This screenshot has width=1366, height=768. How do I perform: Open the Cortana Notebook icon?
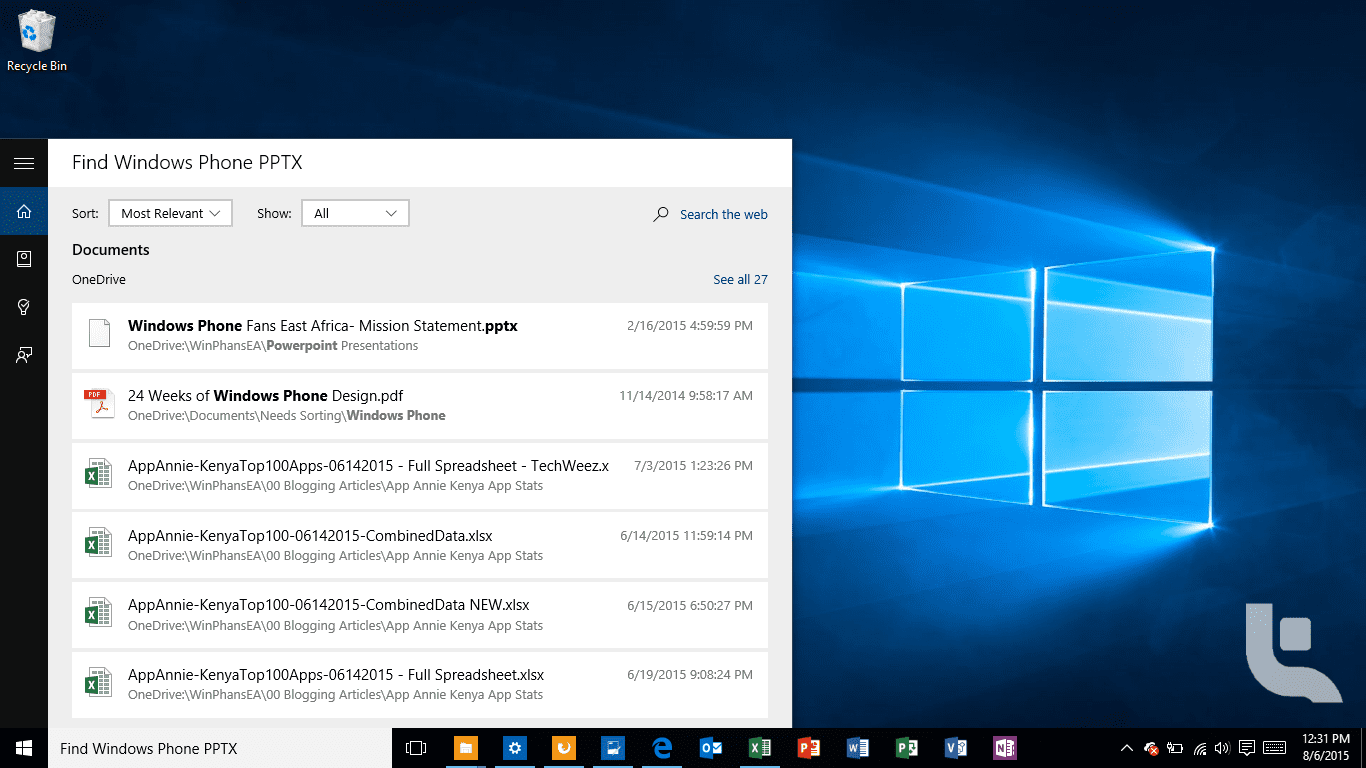point(24,259)
